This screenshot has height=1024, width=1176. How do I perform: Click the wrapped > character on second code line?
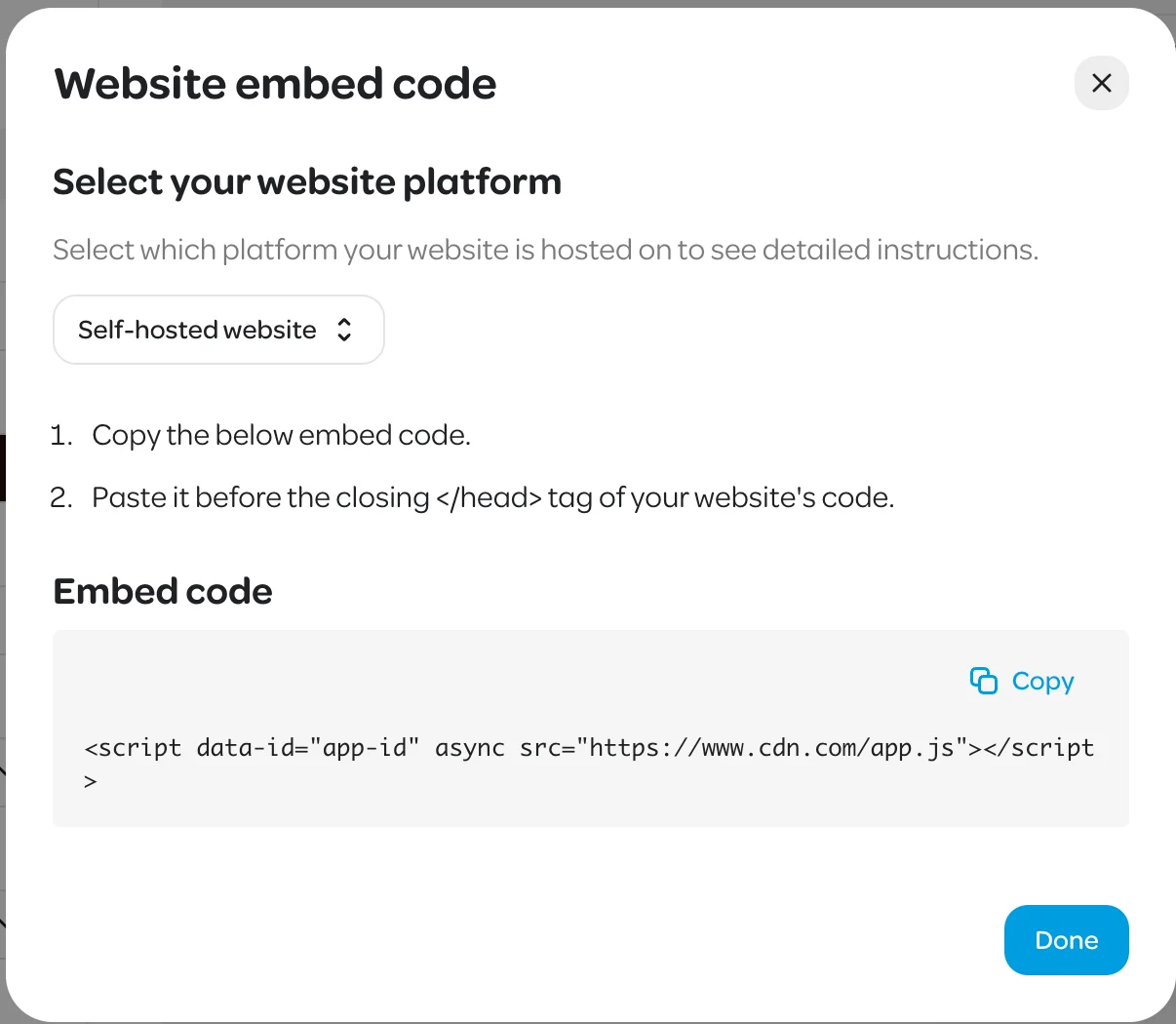point(91,781)
